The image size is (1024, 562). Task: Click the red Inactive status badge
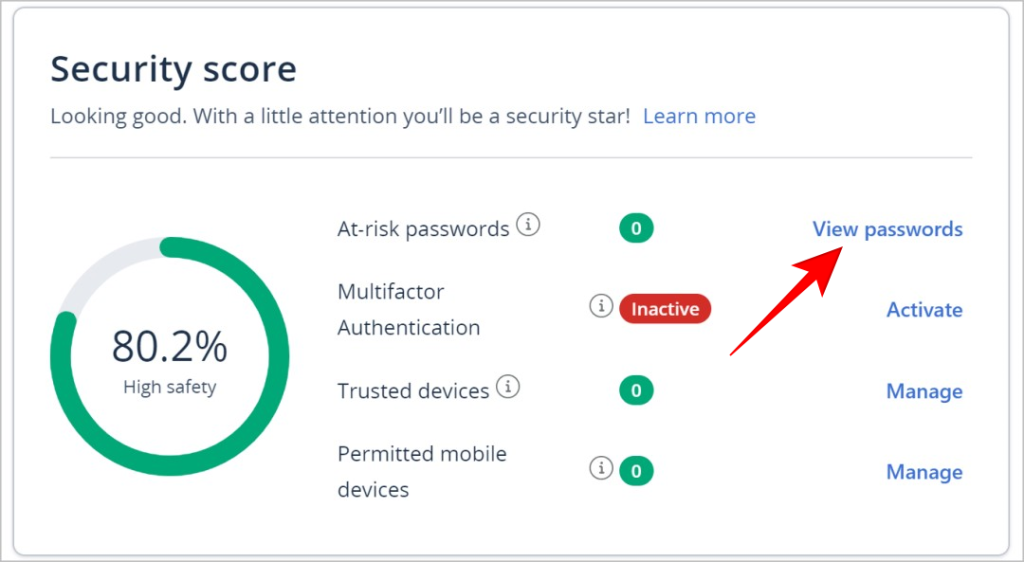665,309
